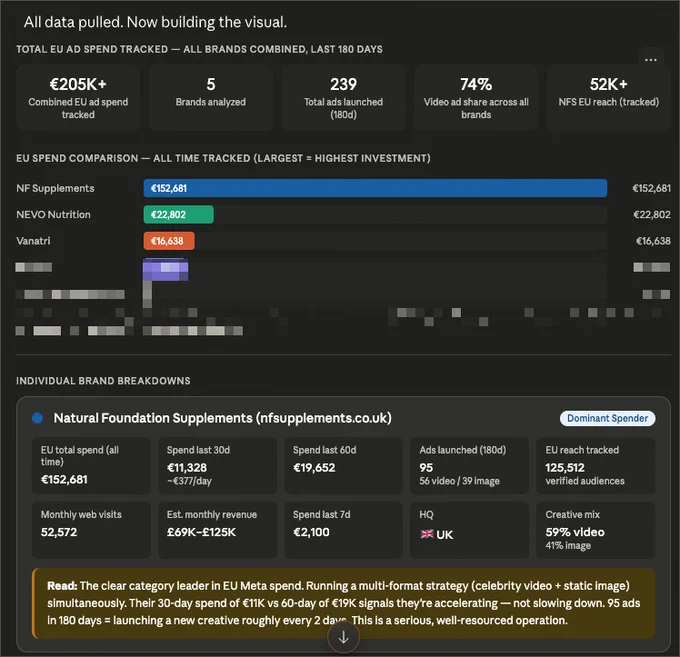
Task: Click the '56 video / 39 image' subtext
Action: pos(459,481)
